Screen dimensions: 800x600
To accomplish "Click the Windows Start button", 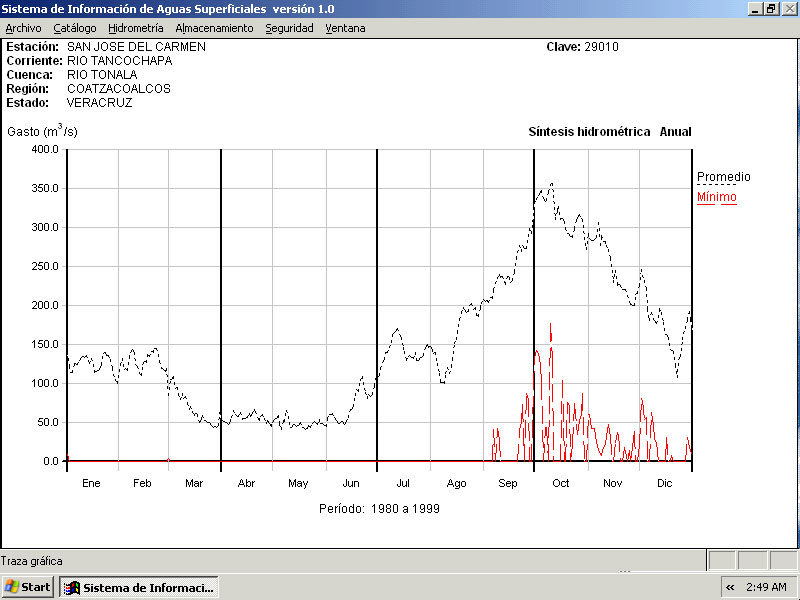I will tap(28, 587).
